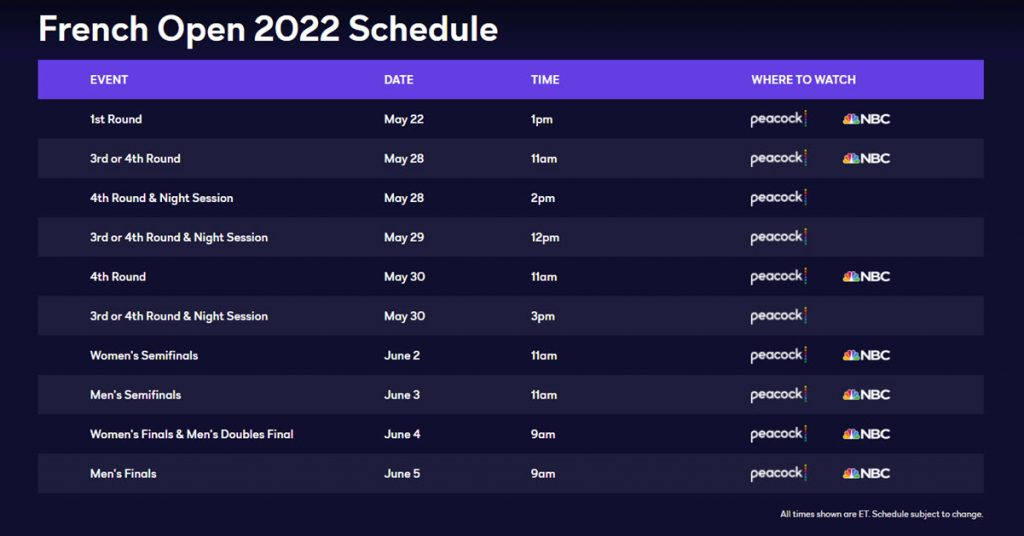Click Peacock logo in Men's Finals row
This screenshot has width=1024, height=536.
778,473
